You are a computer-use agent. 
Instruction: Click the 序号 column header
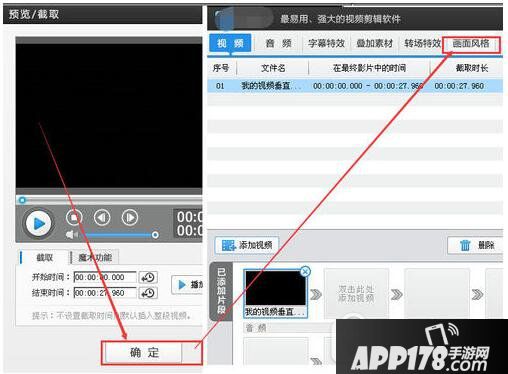(221, 68)
